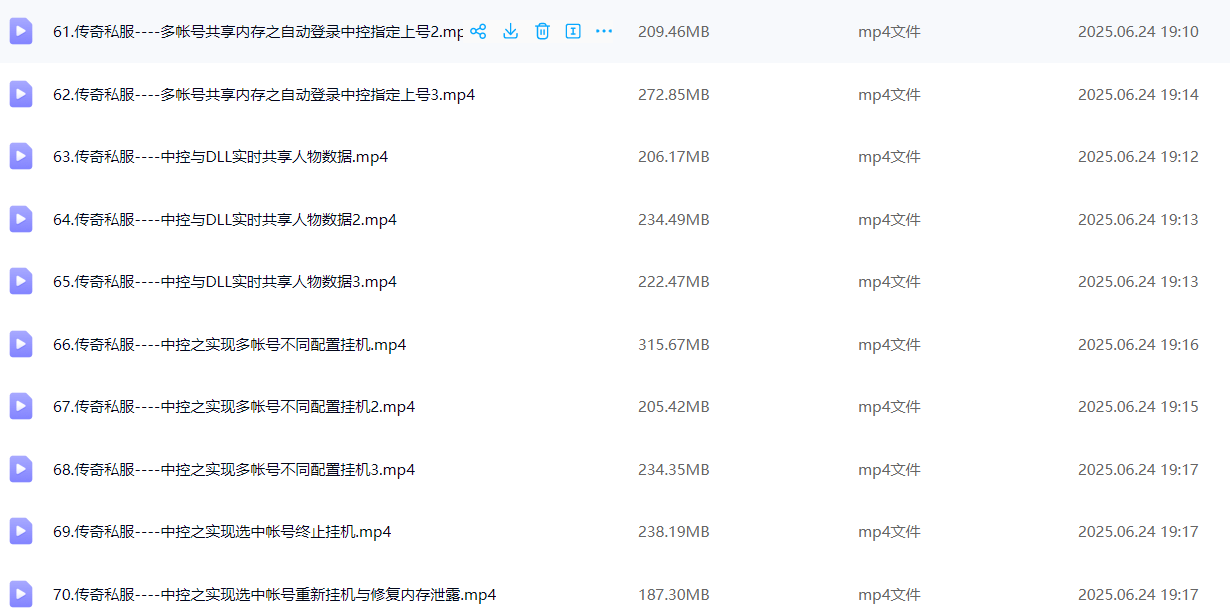Open file 70 选中帐号重新挂机与修复内存泄露.mp4
Viewport: 1230px width, 615px height.
[275, 595]
